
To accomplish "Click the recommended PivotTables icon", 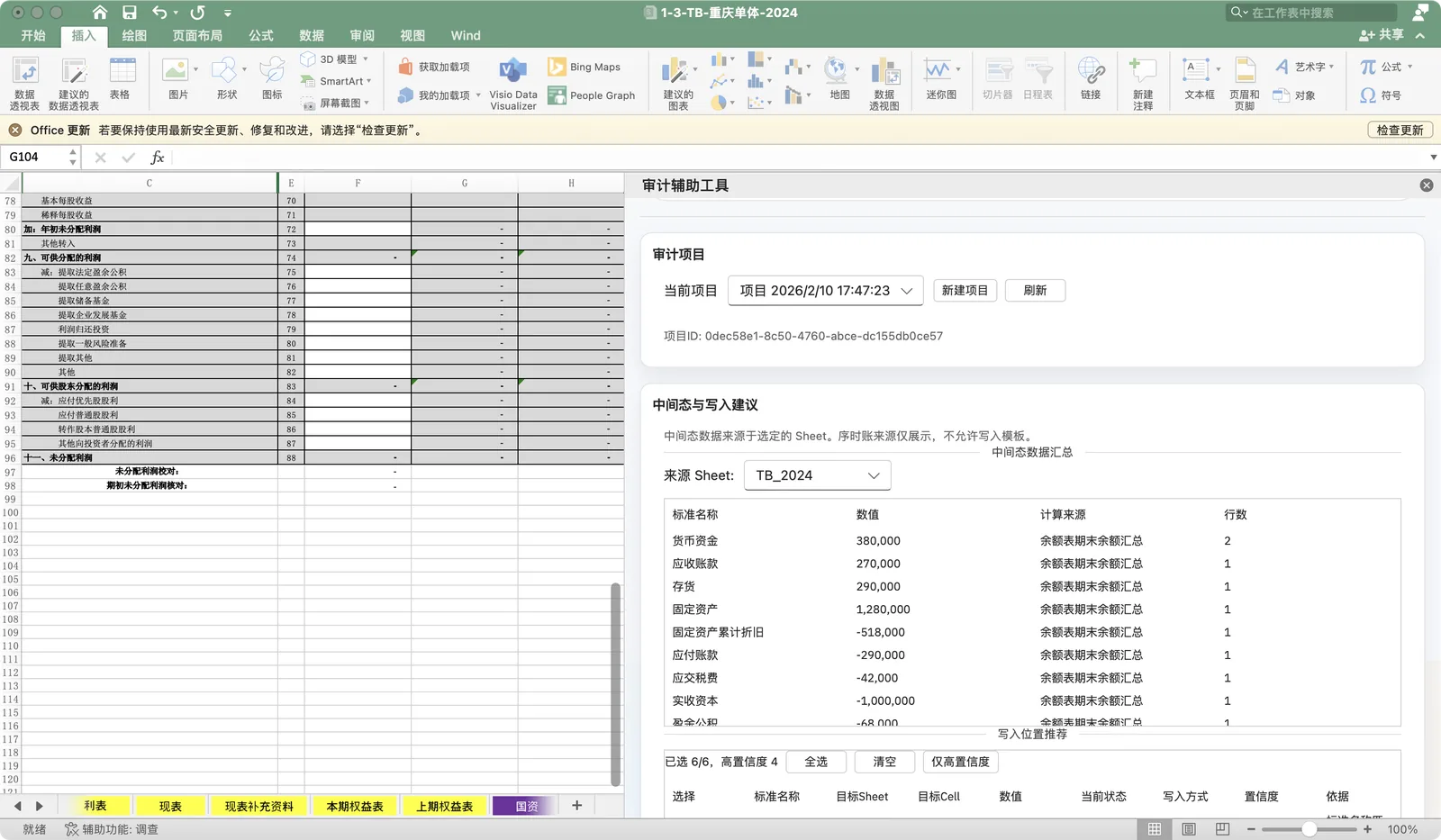I will point(74,82).
